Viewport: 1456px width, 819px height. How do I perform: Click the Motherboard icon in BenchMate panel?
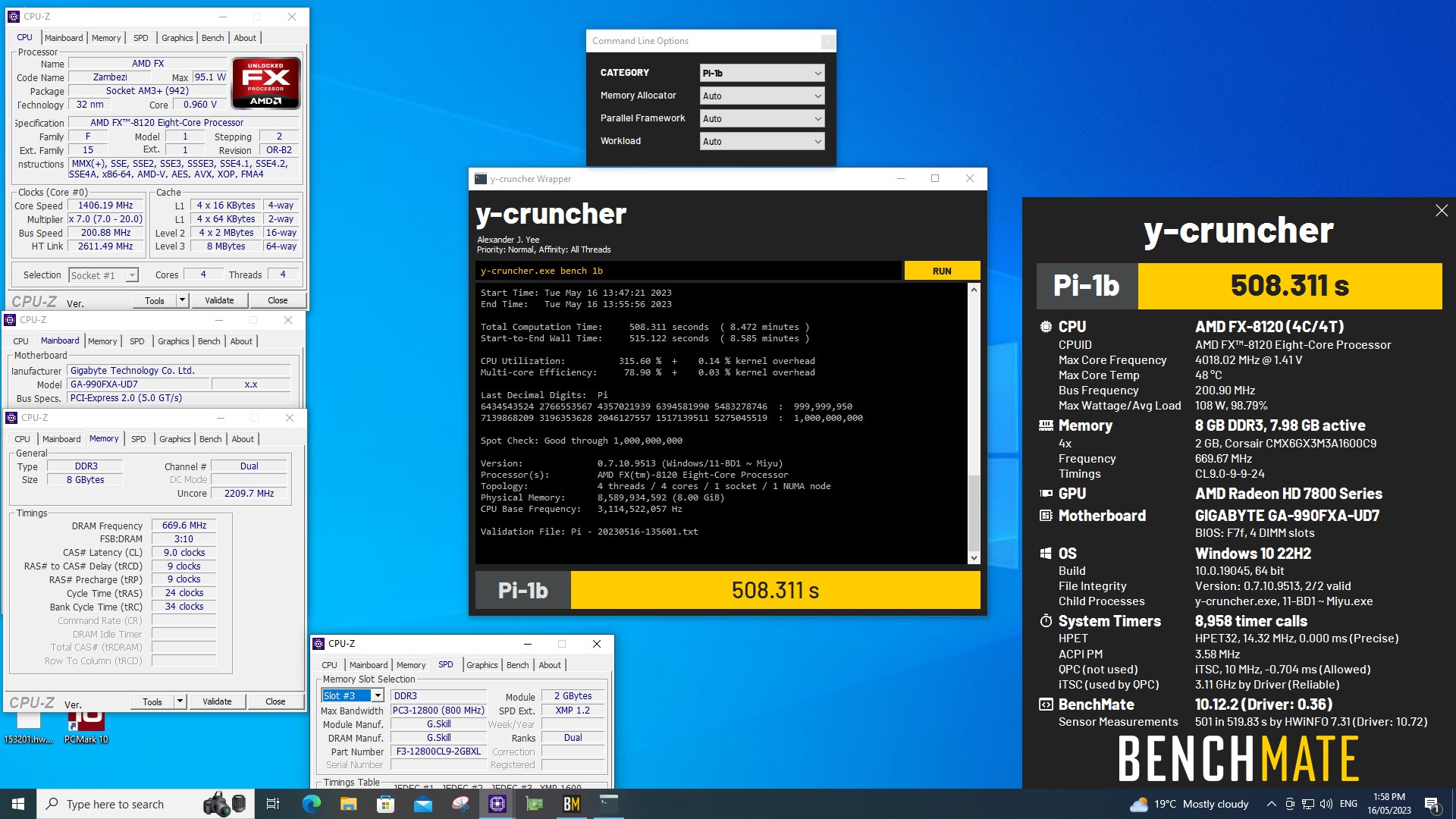click(x=1046, y=516)
